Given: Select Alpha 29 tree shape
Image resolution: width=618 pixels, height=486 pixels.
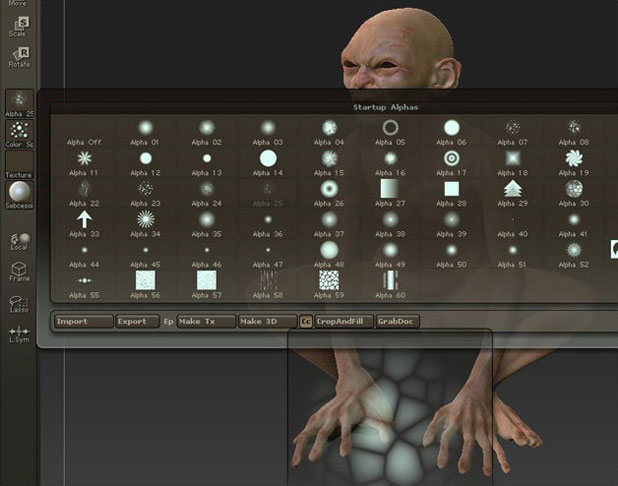Looking at the screenshot, I should pyautogui.click(x=512, y=194).
